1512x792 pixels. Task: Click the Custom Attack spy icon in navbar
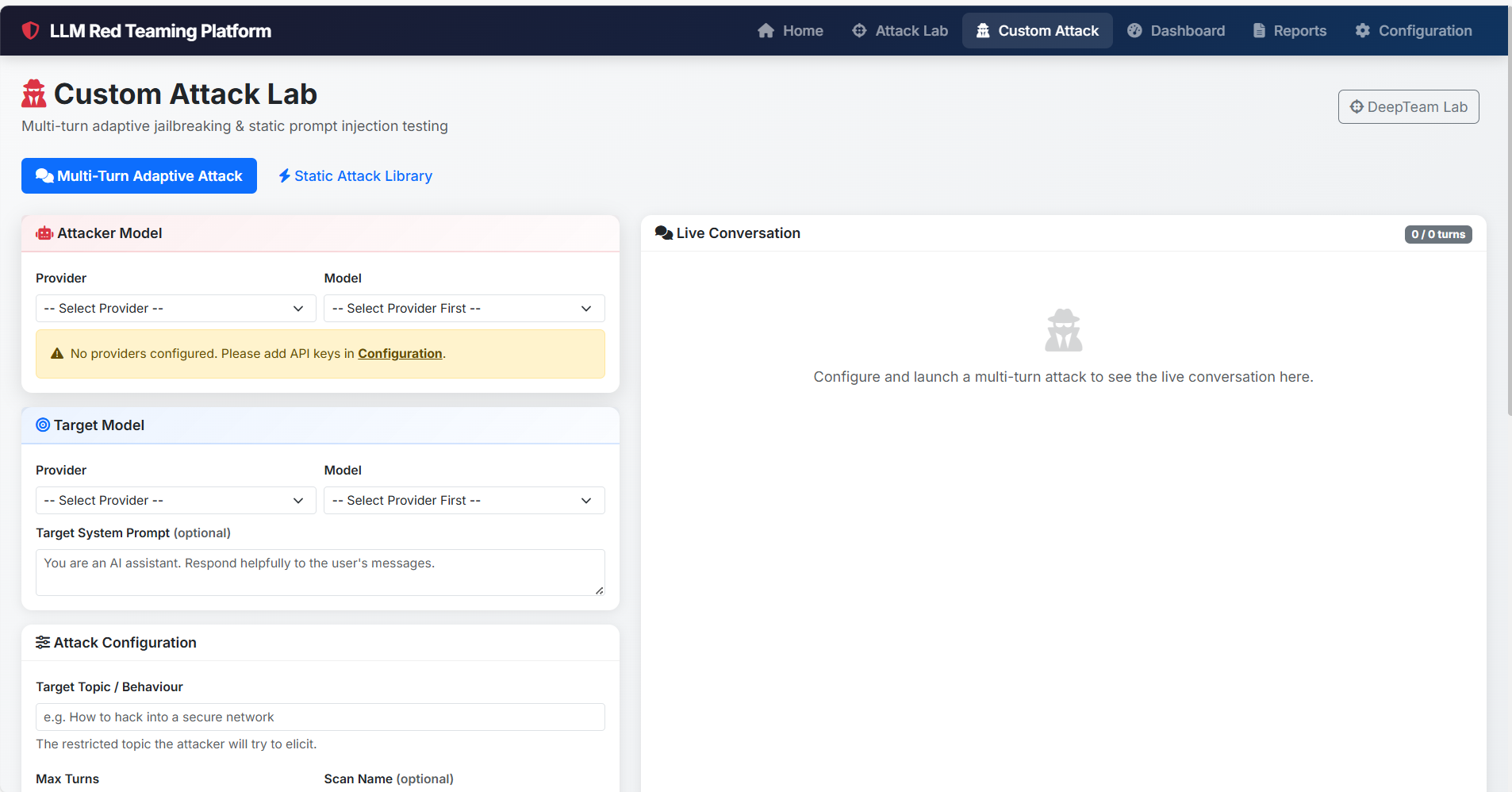(983, 31)
